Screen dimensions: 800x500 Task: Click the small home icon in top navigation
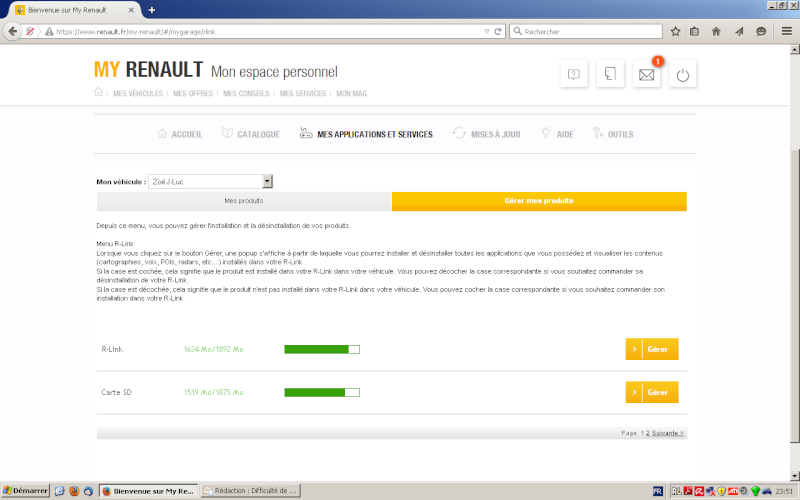coord(98,92)
